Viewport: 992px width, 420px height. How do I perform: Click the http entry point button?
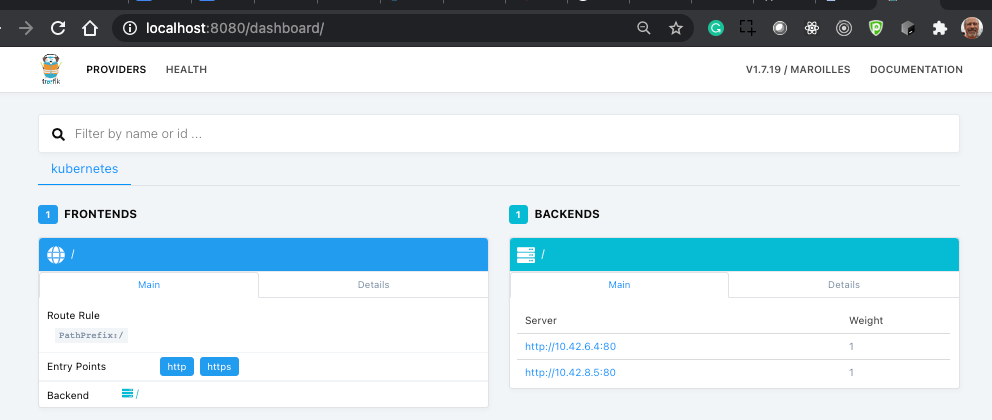pyautogui.click(x=177, y=367)
